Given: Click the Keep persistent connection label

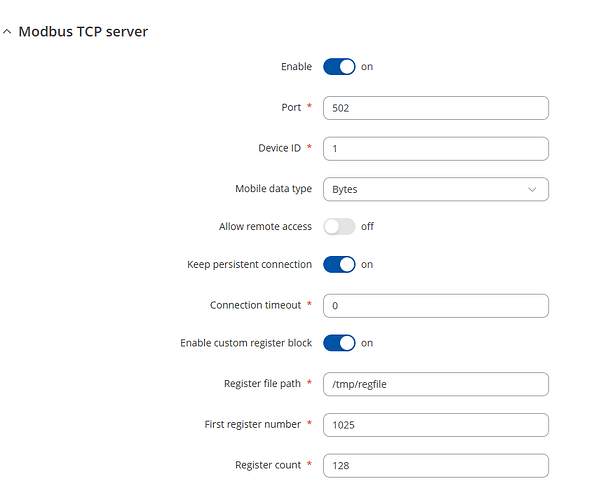Looking at the screenshot, I should 249,265.
